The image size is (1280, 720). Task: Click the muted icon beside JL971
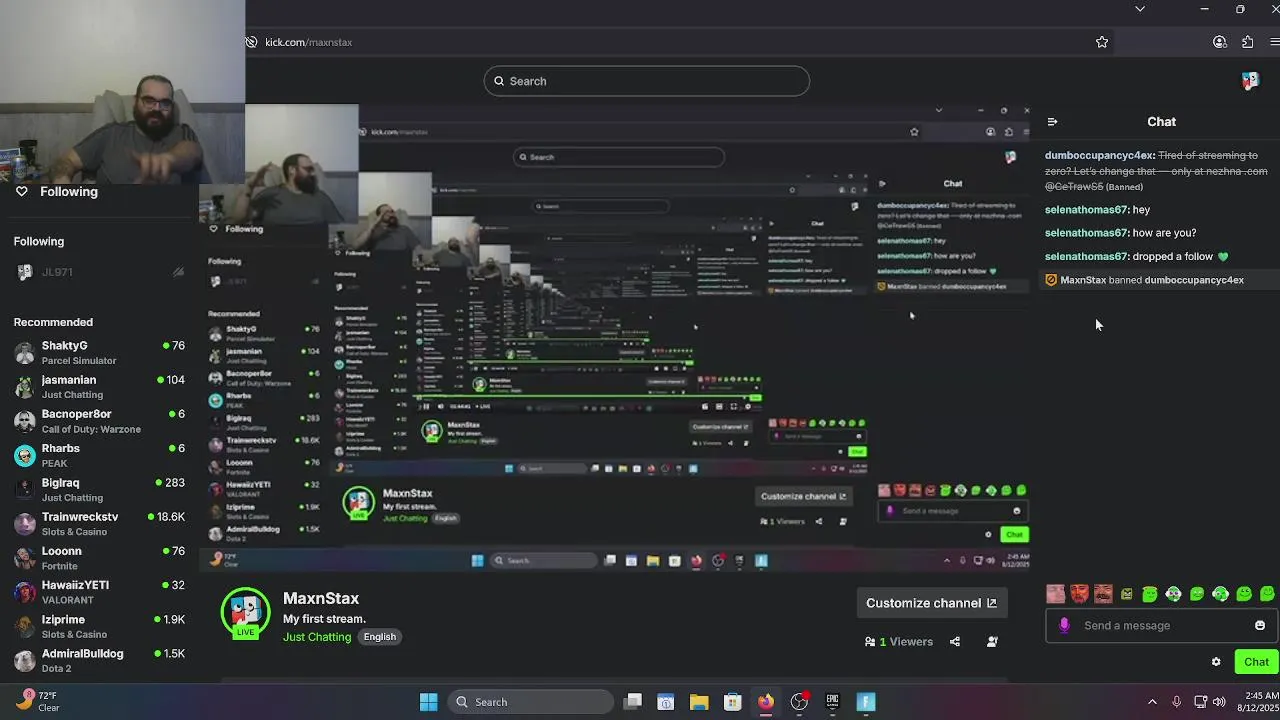178,272
